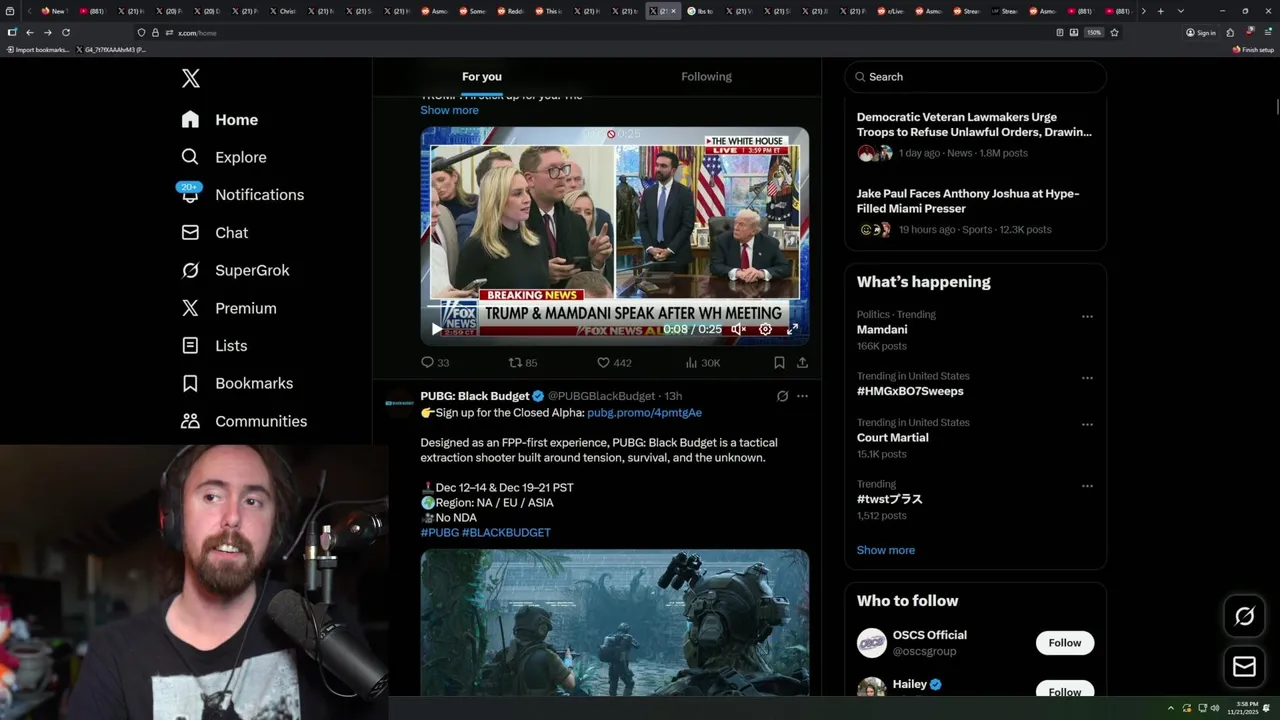Follow OSCS Official

coord(1064,643)
